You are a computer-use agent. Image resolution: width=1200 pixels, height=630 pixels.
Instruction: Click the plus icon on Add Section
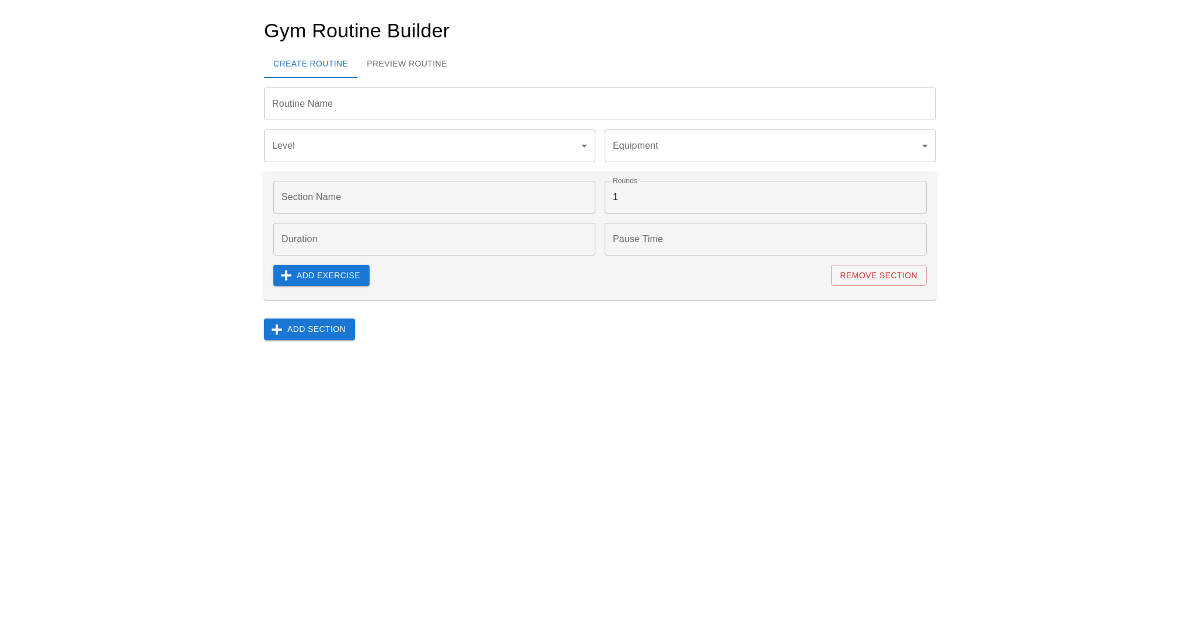(277, 330)
